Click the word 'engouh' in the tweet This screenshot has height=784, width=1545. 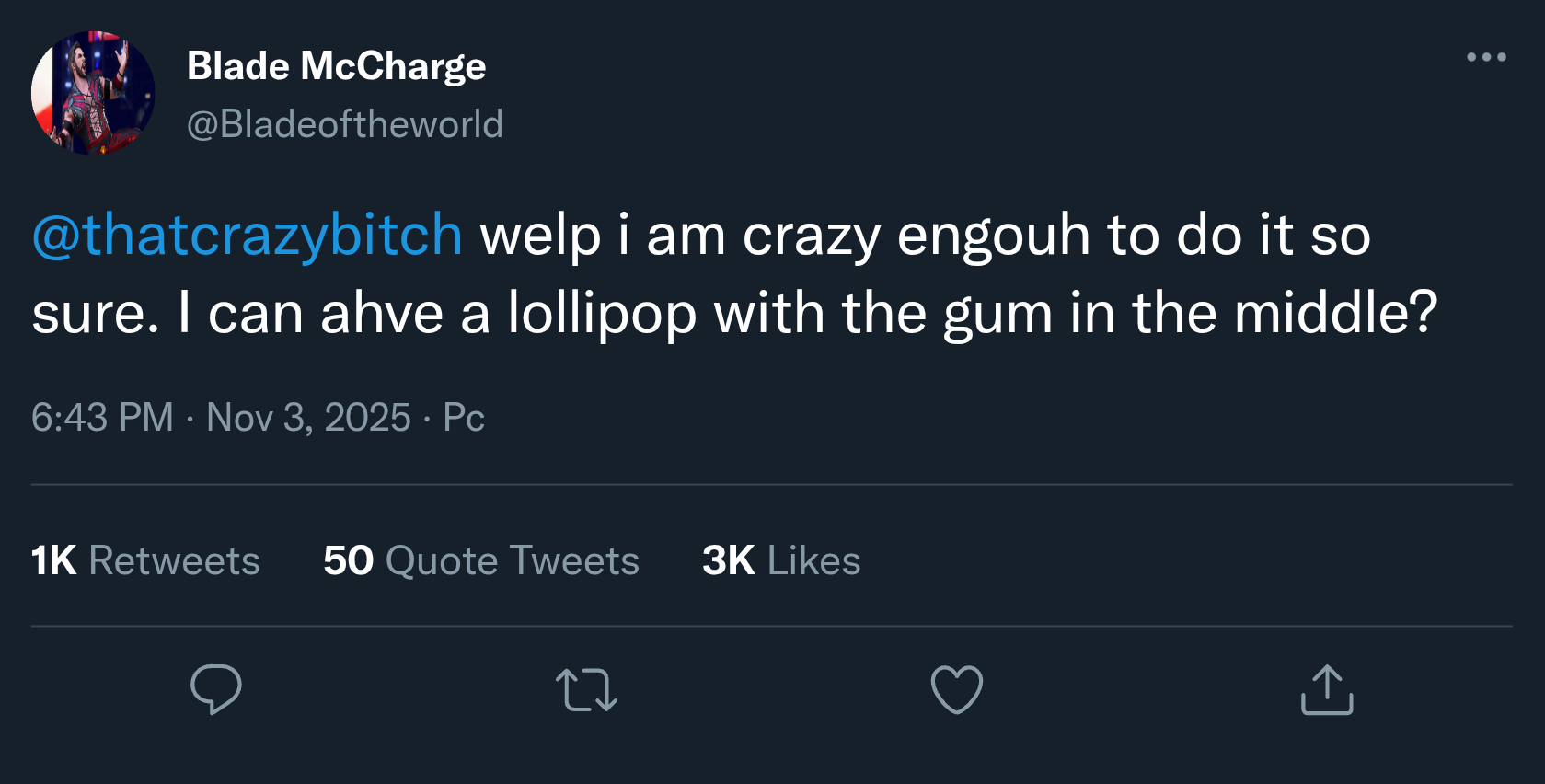994,236
